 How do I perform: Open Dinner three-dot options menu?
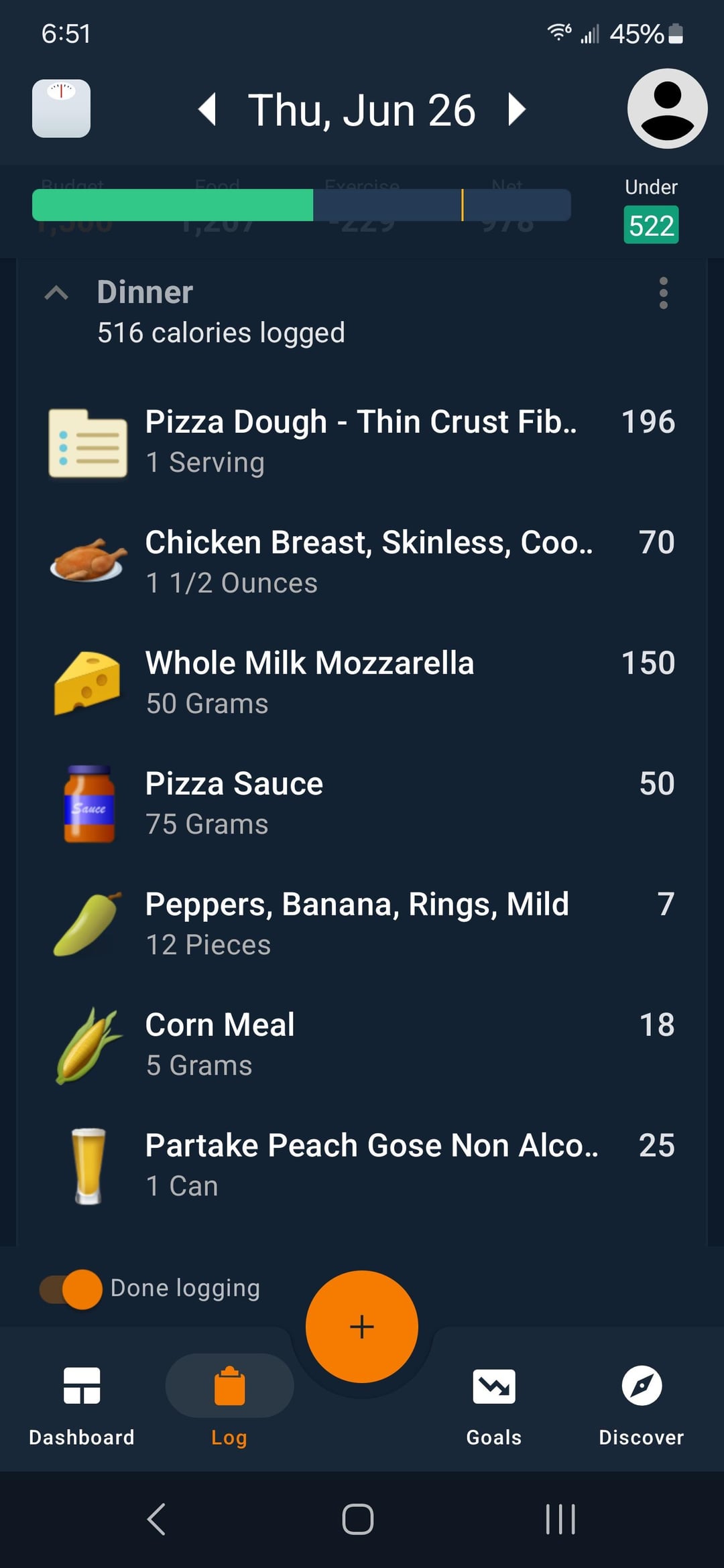pyautogui.click(x=663, y=293)
